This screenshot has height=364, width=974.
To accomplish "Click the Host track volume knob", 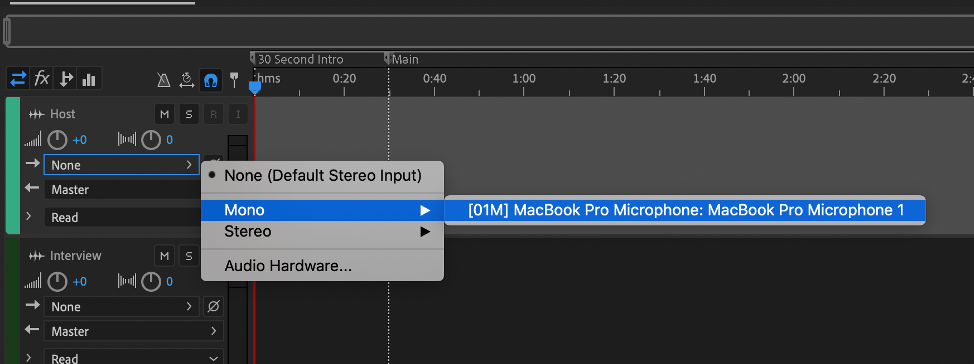I will pos(57,140).
